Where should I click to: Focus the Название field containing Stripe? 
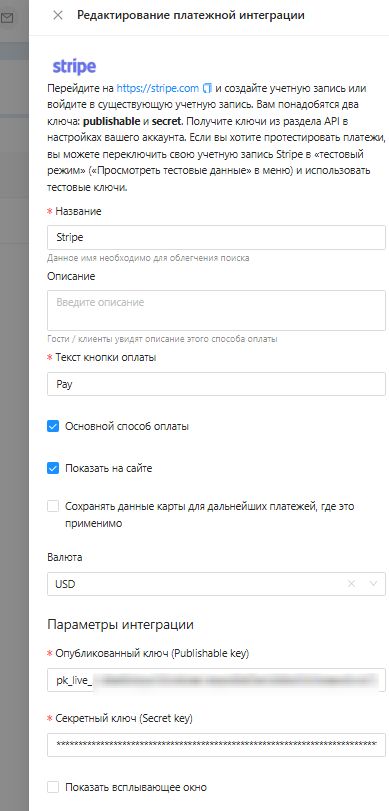(x=216, y=237)
